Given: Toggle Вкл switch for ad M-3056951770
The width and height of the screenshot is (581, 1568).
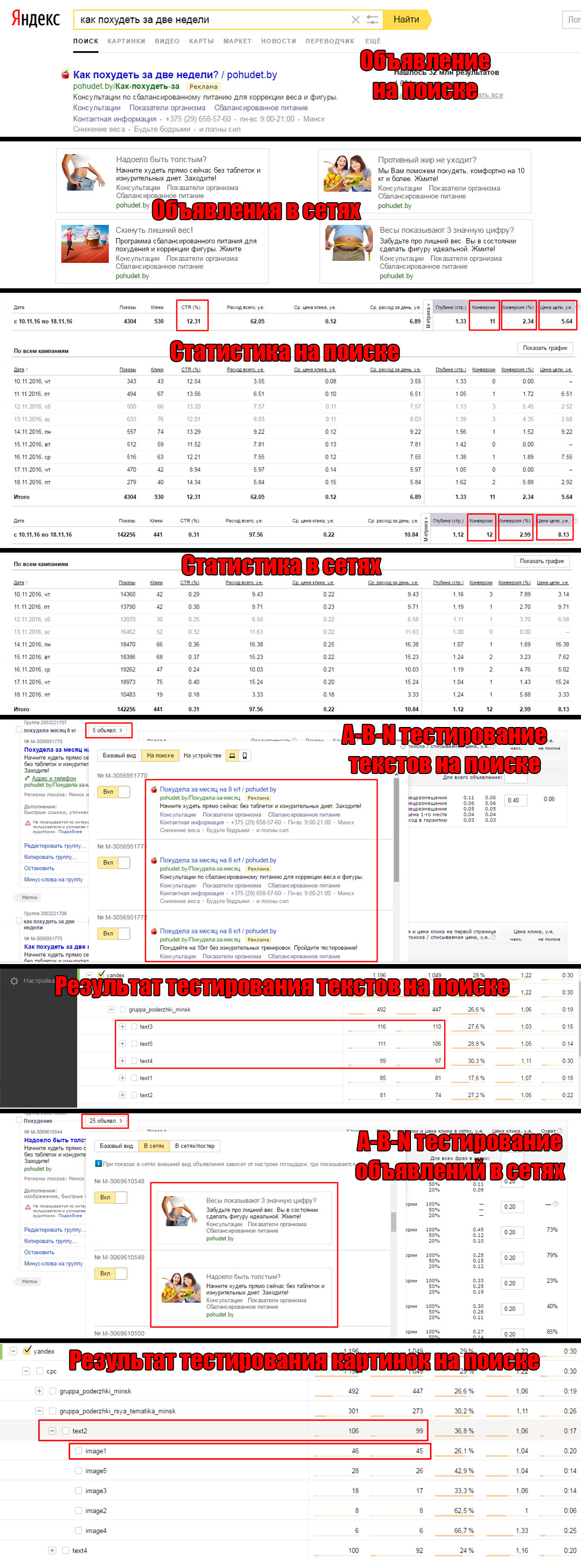Looking at the screenshot, I should click(x=114, y=791).
